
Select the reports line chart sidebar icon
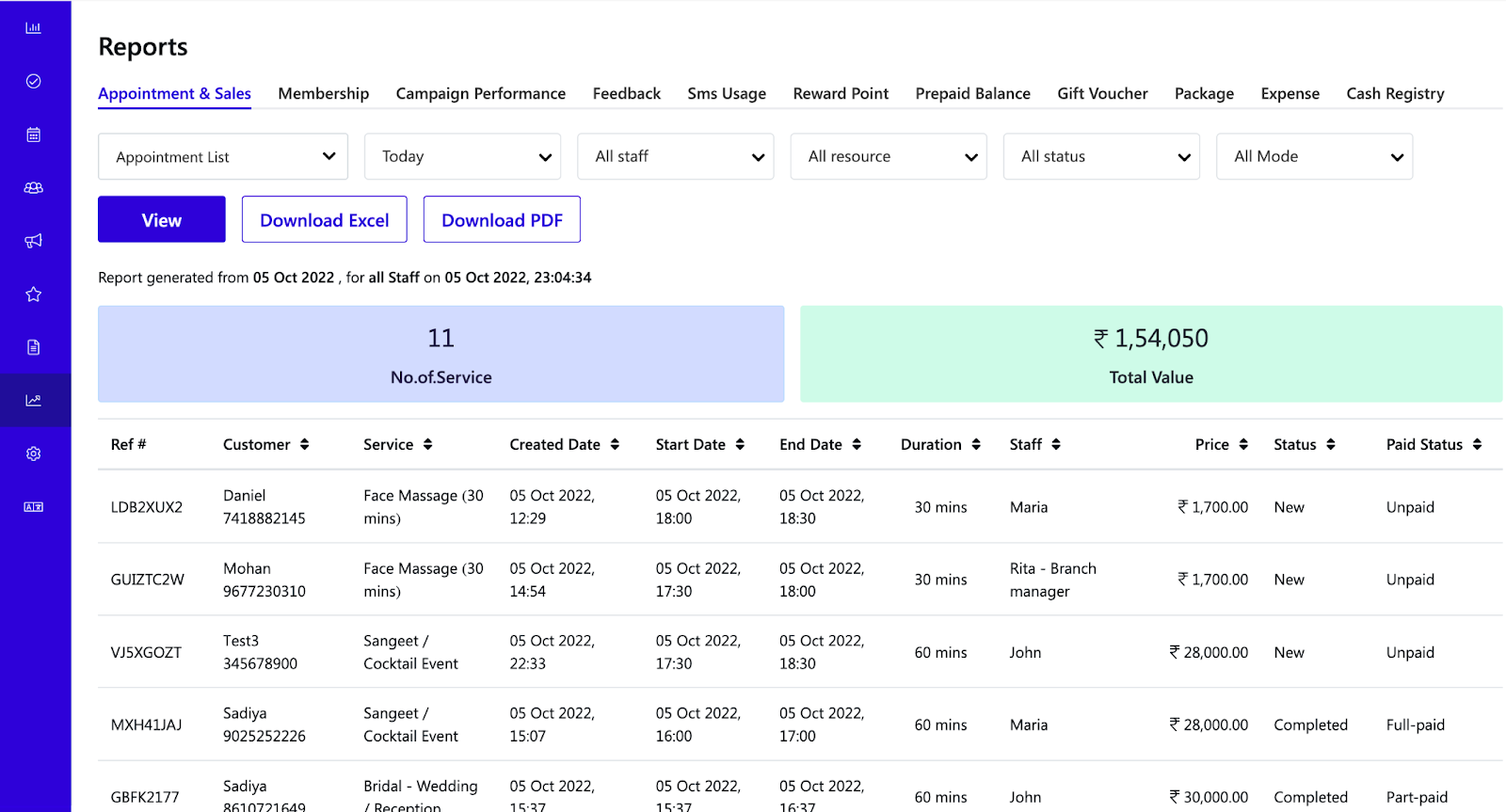[x=34, y=400]
